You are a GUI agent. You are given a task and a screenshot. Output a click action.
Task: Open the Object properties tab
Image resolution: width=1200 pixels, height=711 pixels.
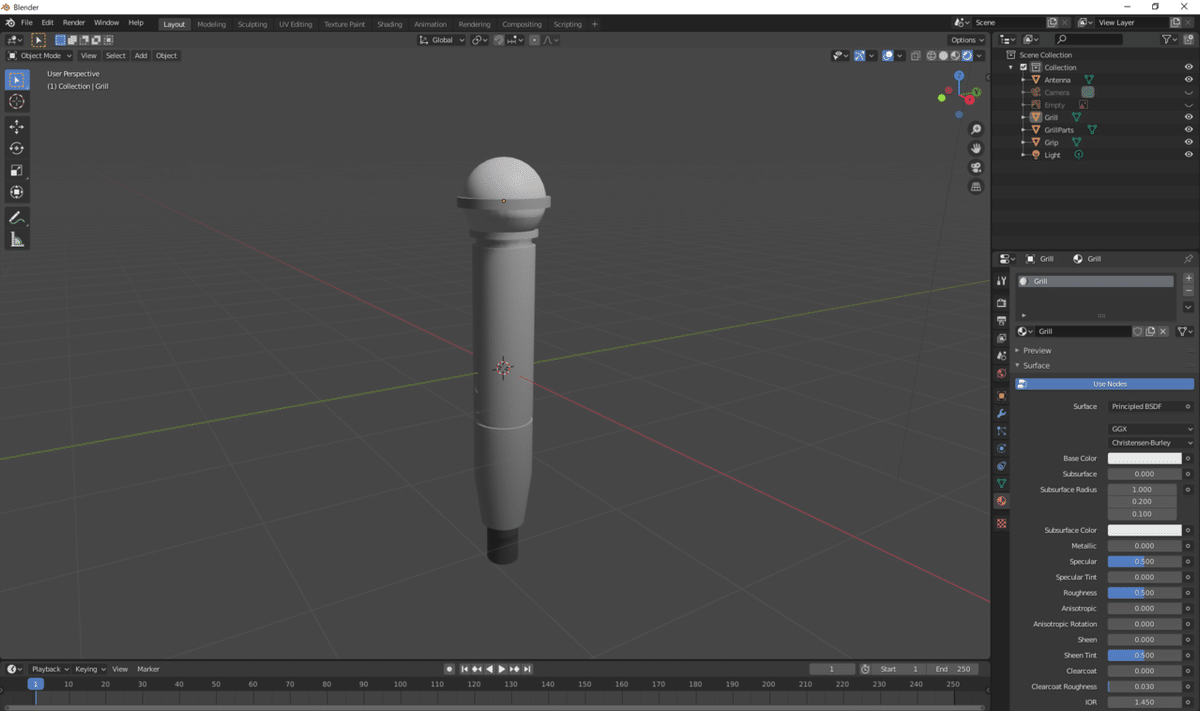(x=1001, y=396)
